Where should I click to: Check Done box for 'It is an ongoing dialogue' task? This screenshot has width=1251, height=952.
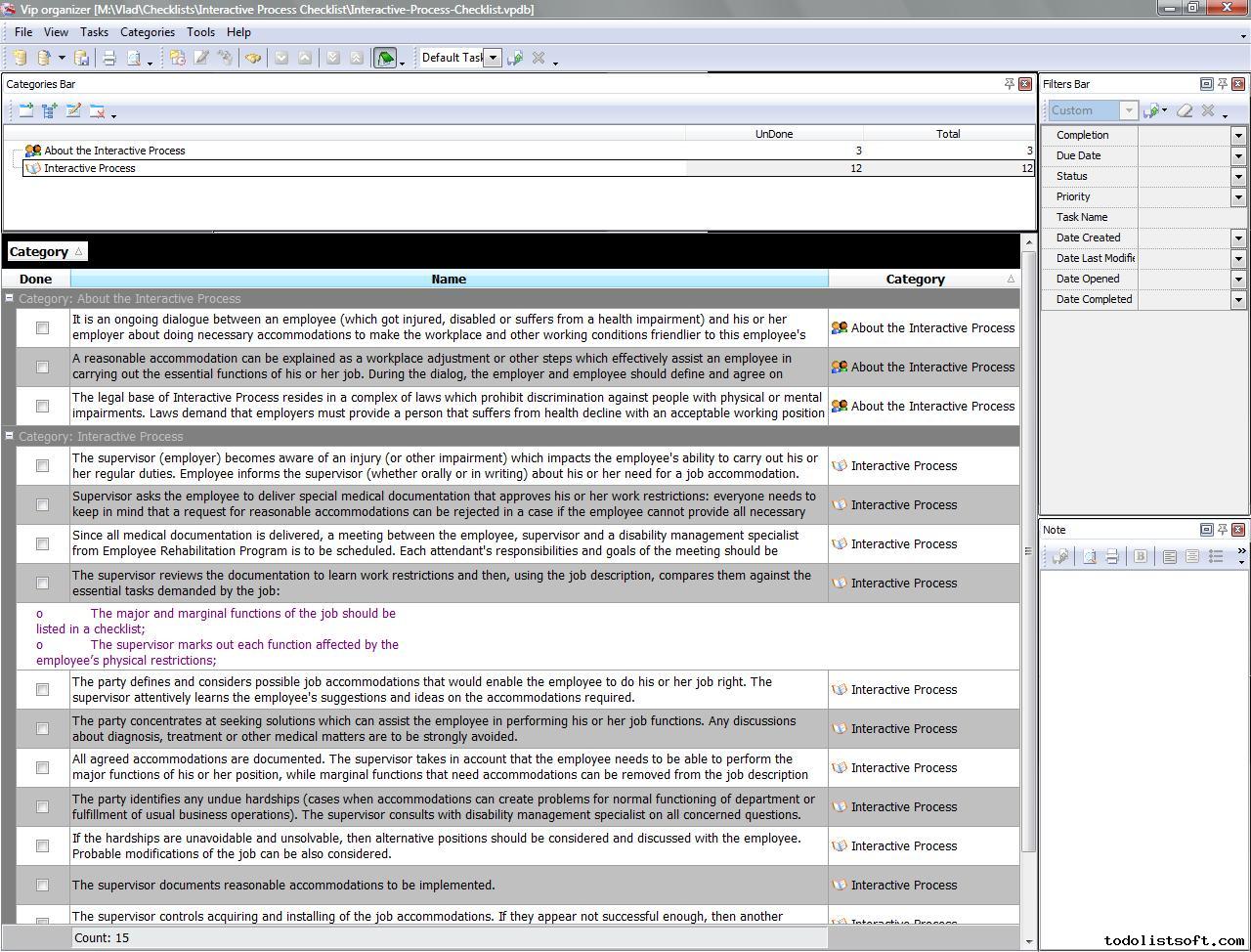tap(42, 328)
